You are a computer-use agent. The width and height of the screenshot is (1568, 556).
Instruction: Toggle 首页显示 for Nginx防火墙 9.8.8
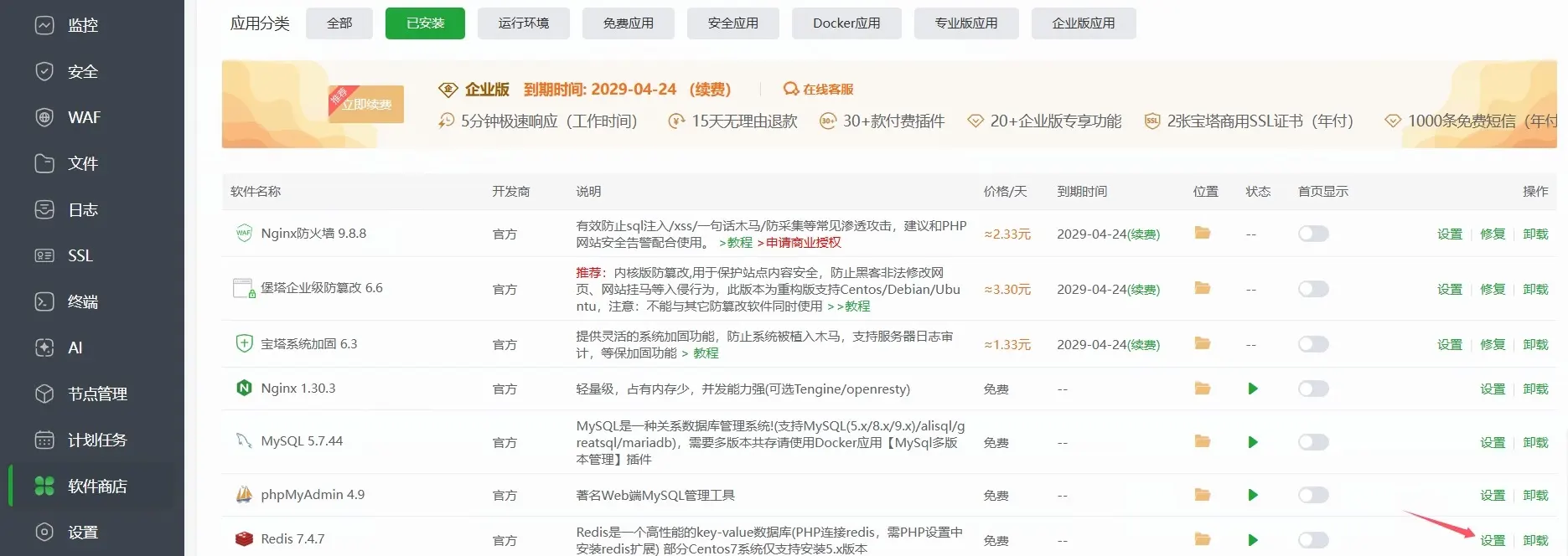(x=1313, y=234)
